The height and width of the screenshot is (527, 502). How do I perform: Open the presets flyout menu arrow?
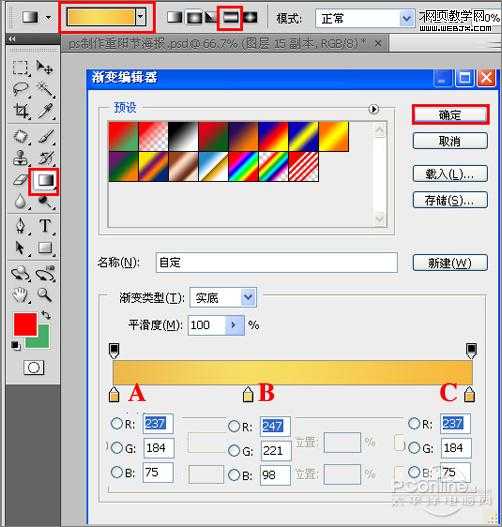pos(373,109)
